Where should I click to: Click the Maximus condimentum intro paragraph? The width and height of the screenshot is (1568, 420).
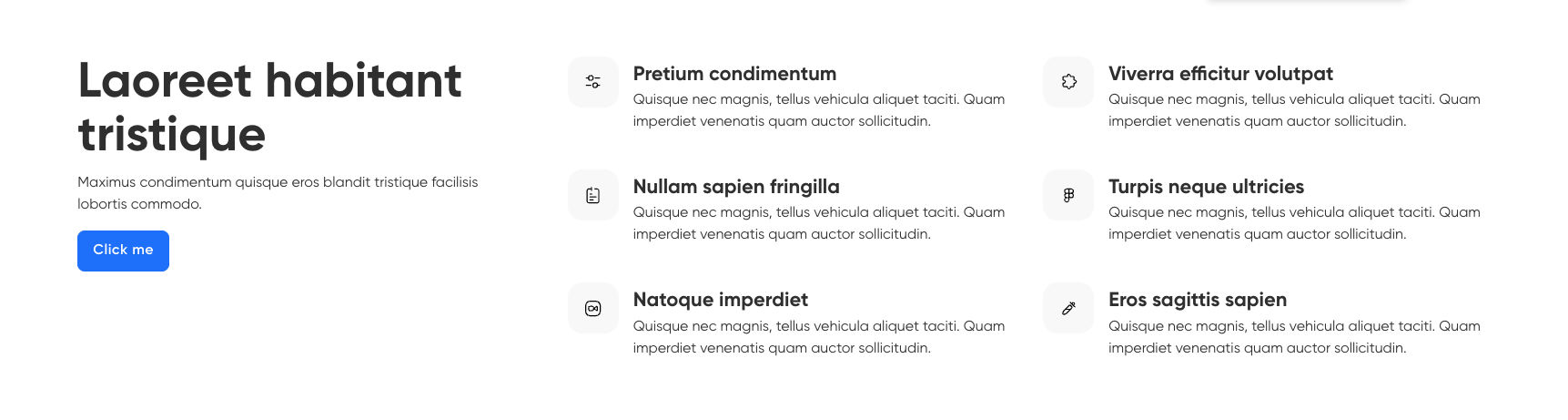[277, 193]
